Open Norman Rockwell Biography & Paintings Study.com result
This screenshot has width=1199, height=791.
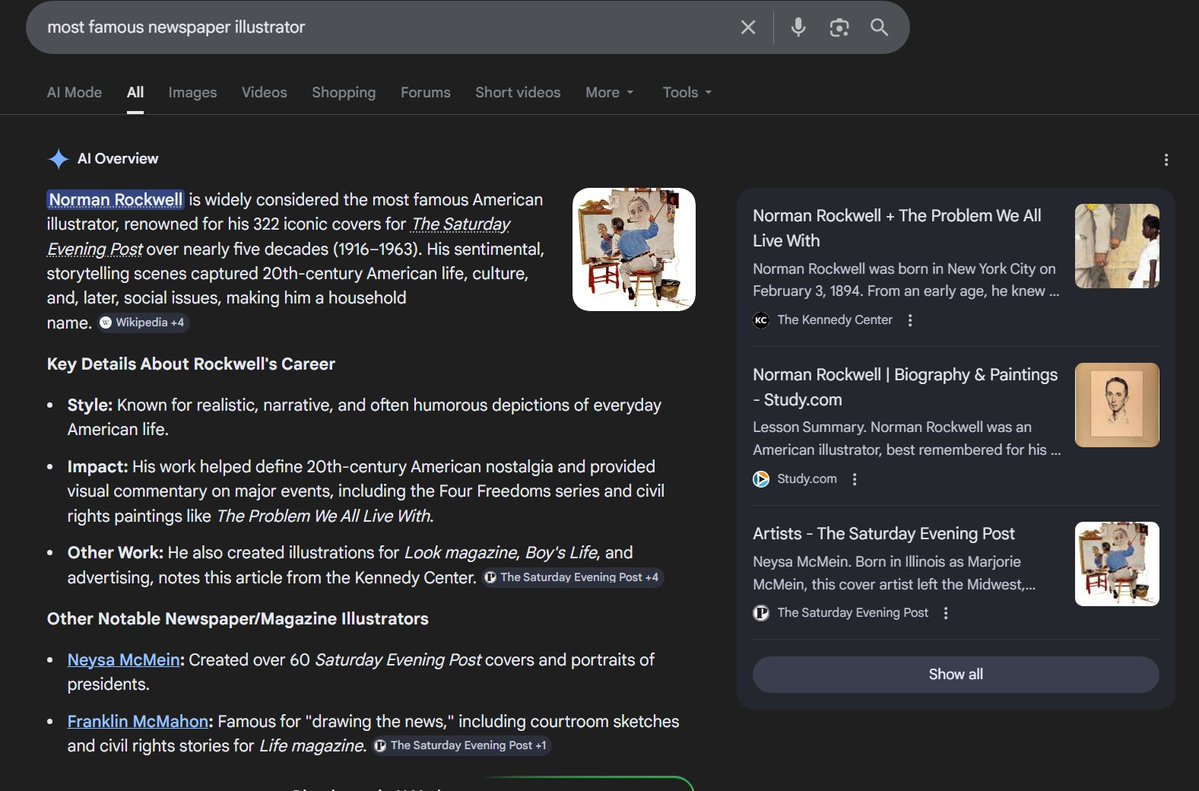(905, 387)
